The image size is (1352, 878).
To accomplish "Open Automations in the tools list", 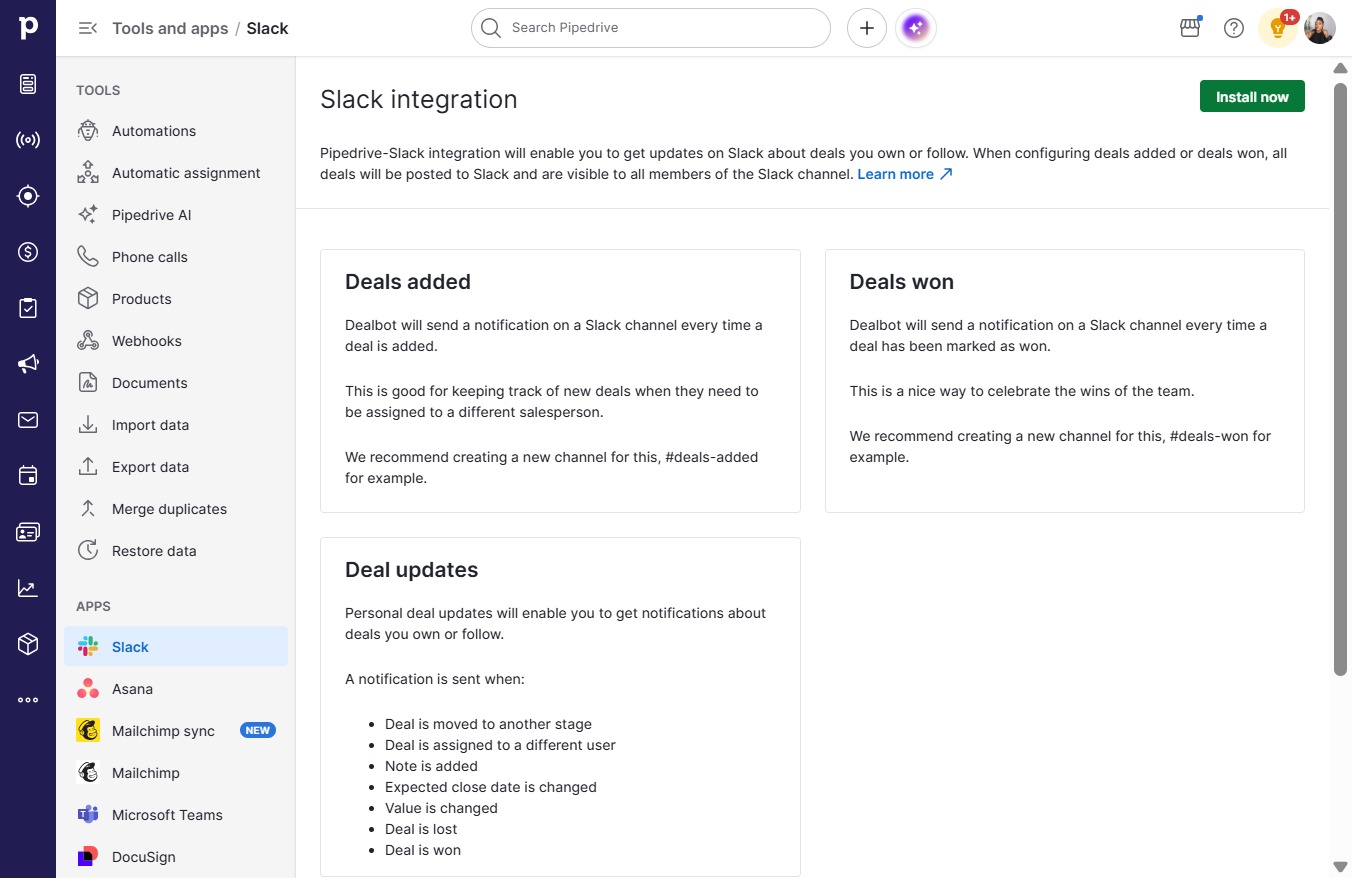I will click(176, 131).
